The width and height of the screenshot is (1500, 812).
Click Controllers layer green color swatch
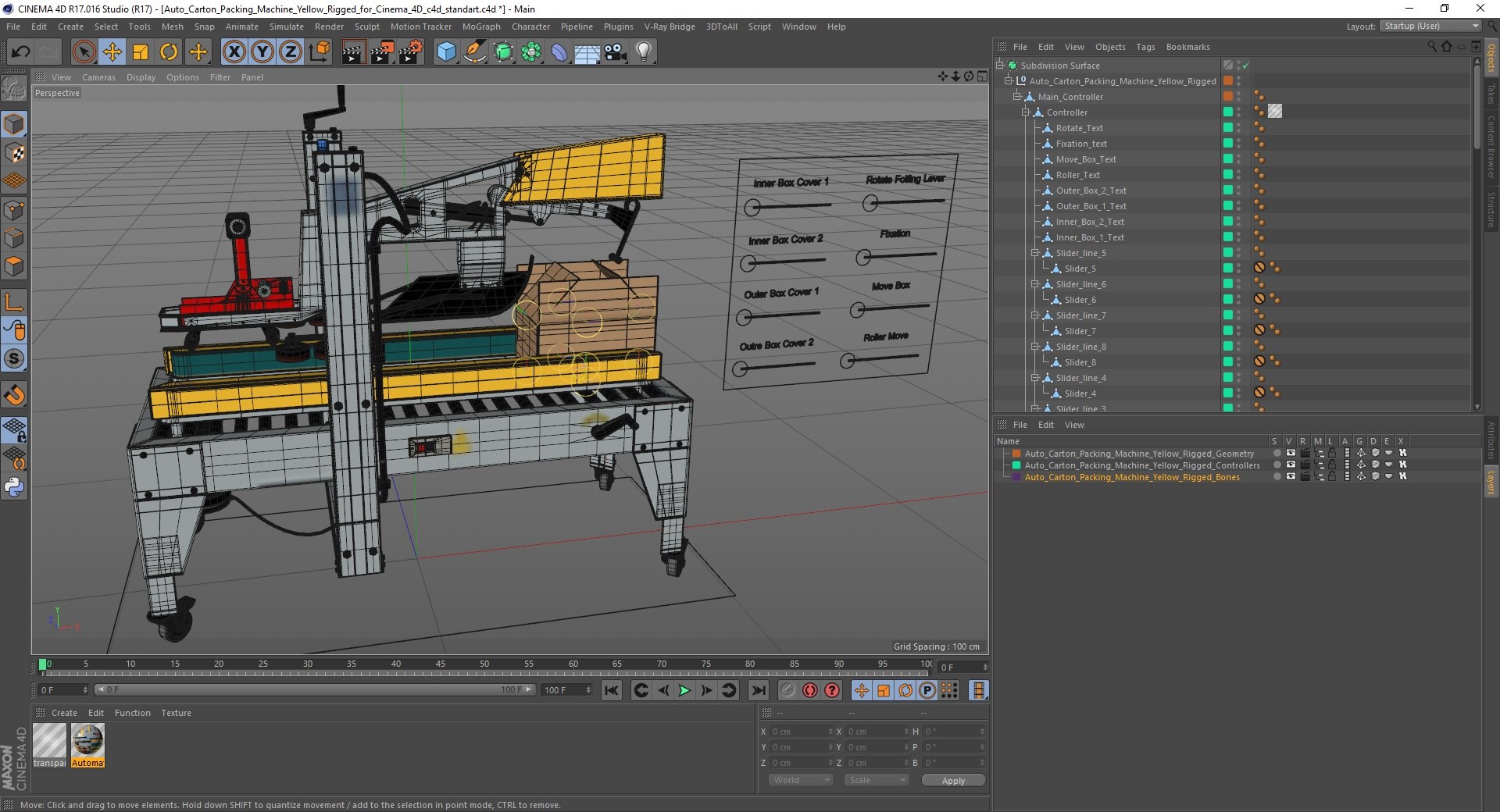point(1016,465)
